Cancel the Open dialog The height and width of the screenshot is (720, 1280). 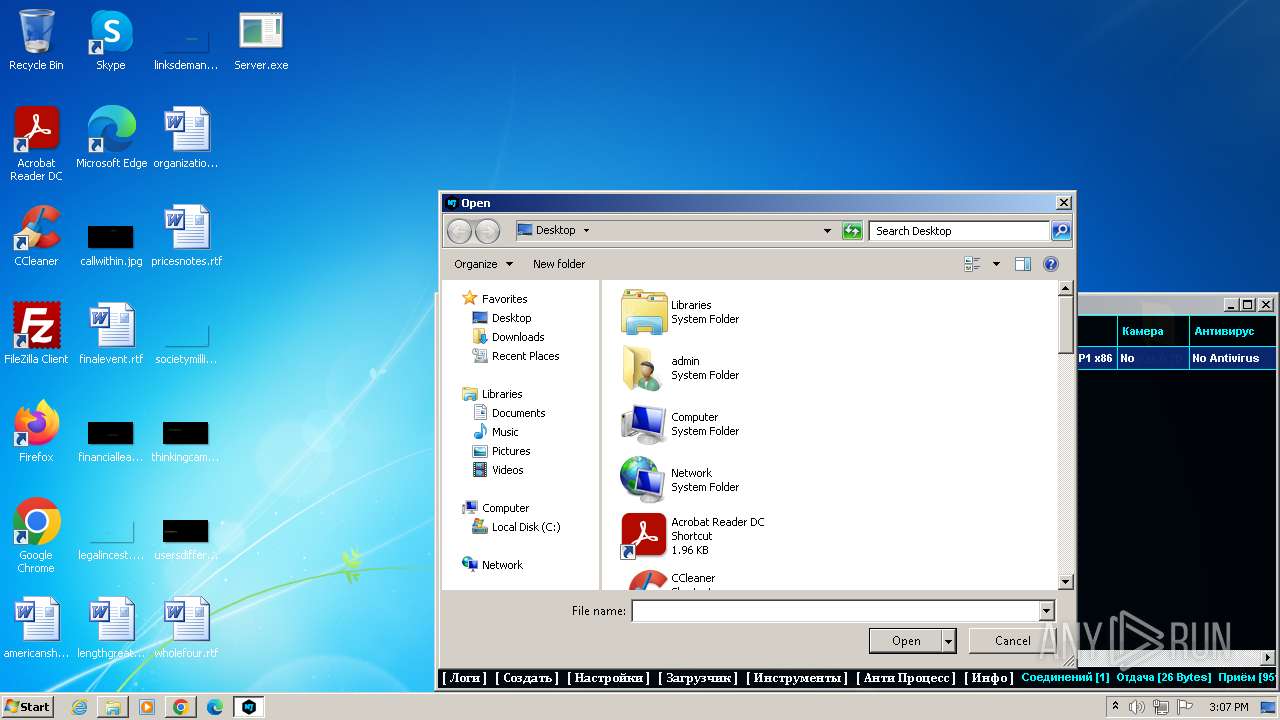click(x=1012, y=641)
